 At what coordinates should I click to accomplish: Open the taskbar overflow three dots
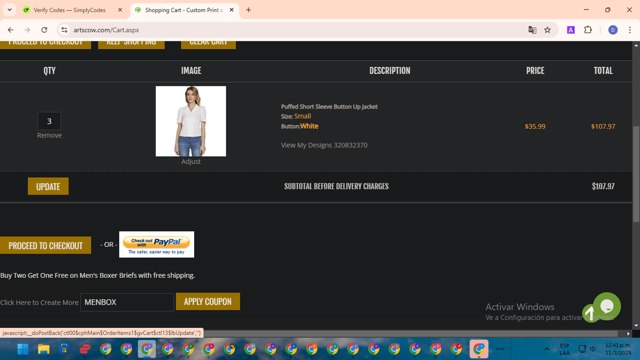(500, 349)
